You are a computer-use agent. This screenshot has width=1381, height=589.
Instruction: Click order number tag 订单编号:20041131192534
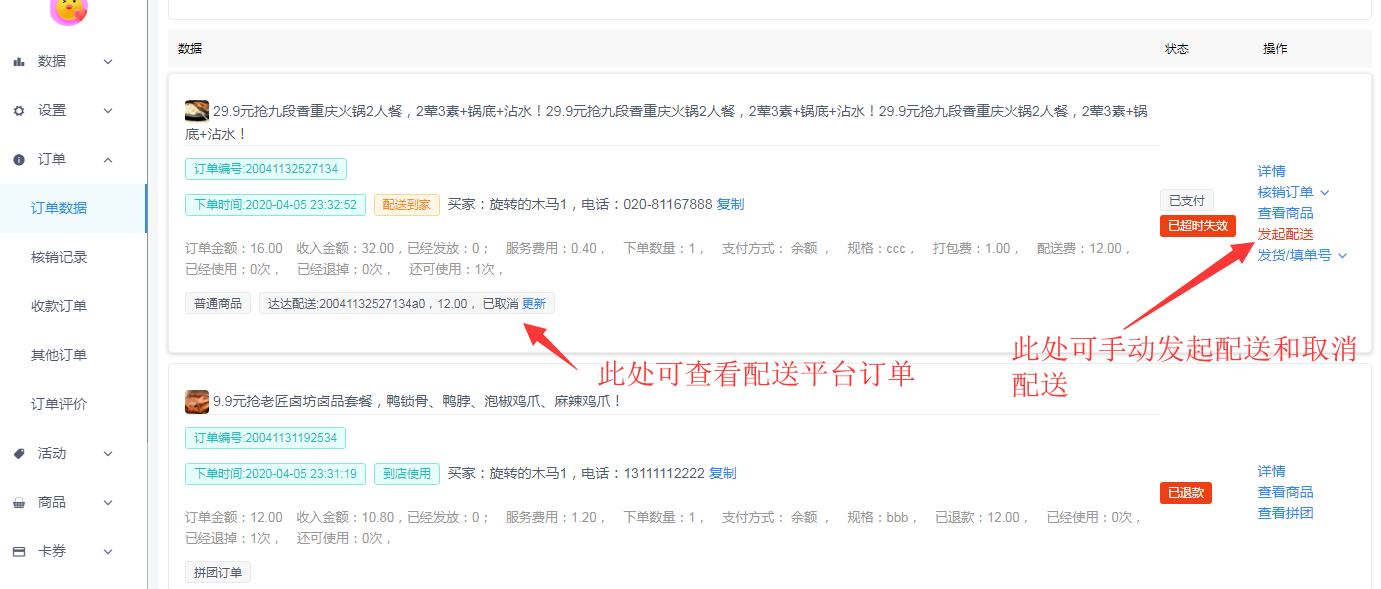pos(266,438)
